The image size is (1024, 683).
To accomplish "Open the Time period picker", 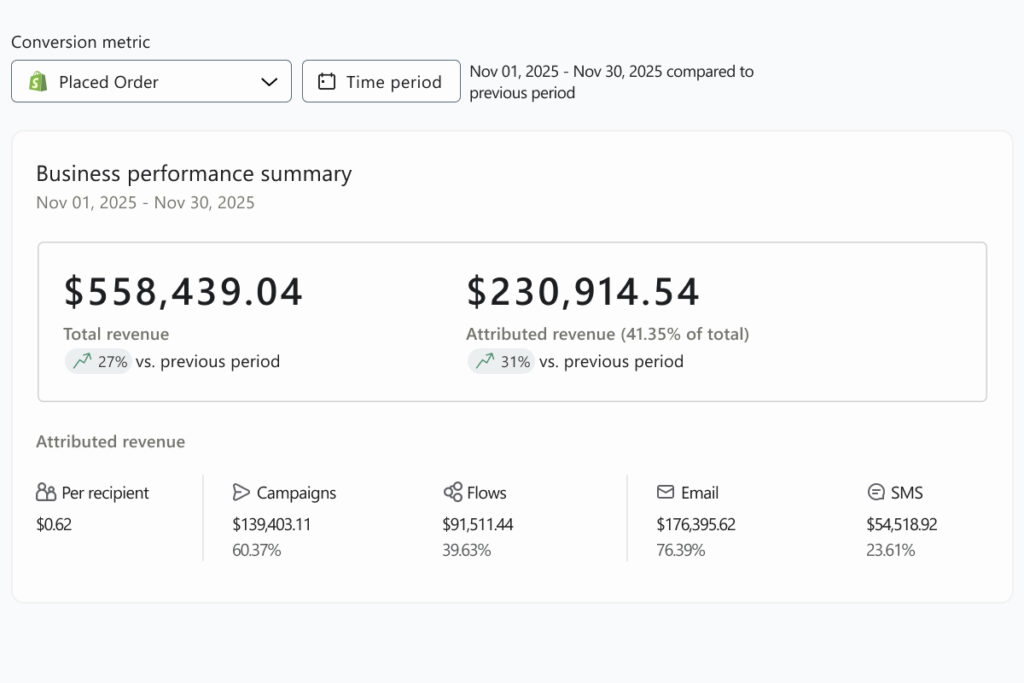I will click(x=381, y=82).
